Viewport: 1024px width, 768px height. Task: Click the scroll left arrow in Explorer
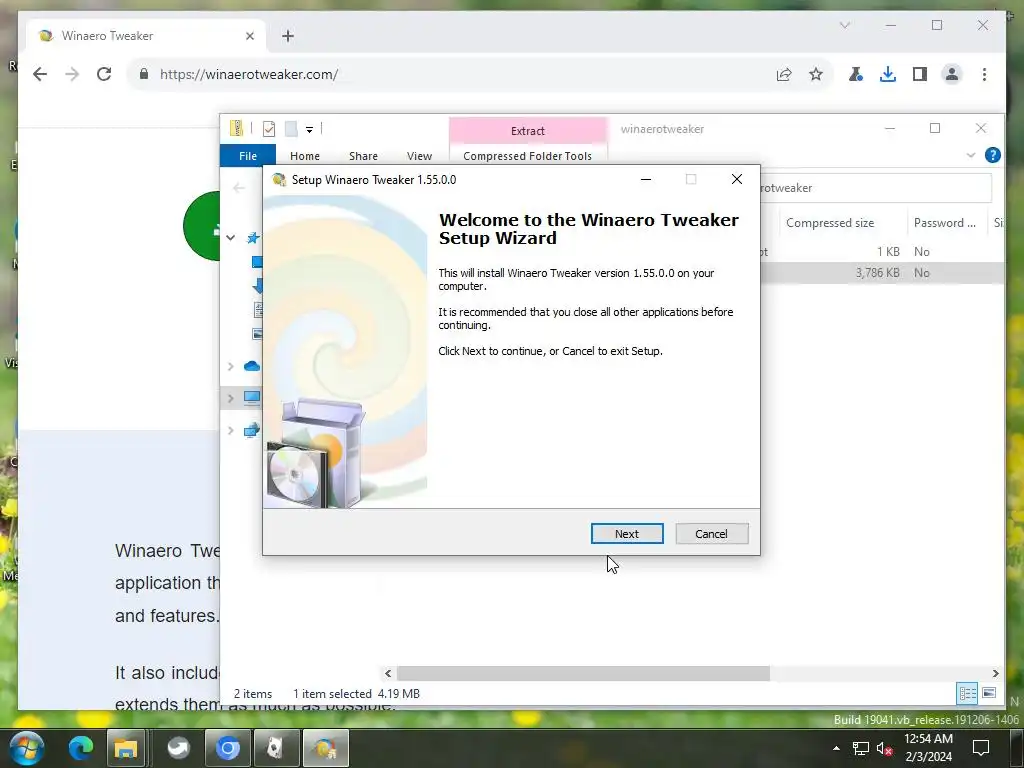(x=388, y=673)
